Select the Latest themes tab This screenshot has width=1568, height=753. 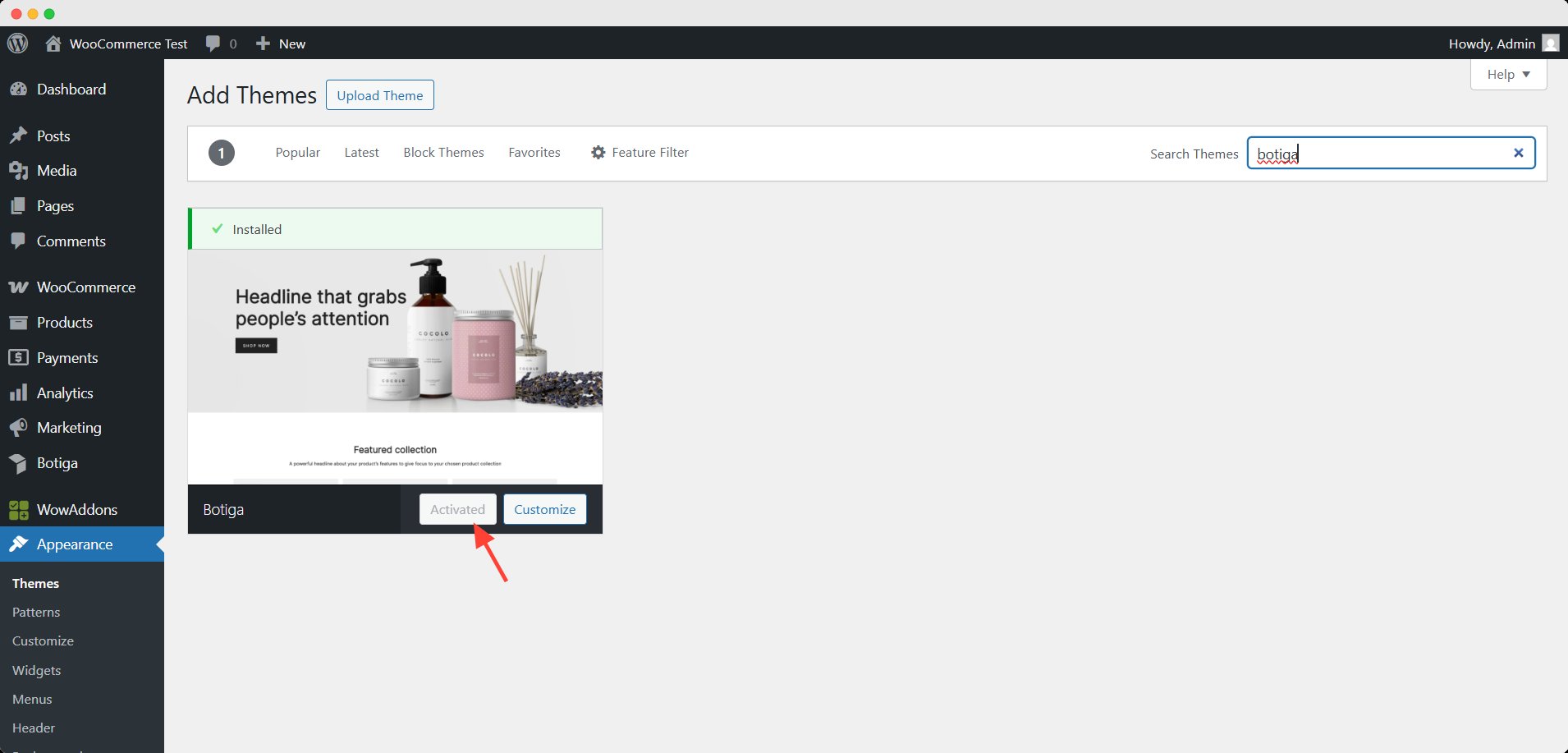coord(361,153)
